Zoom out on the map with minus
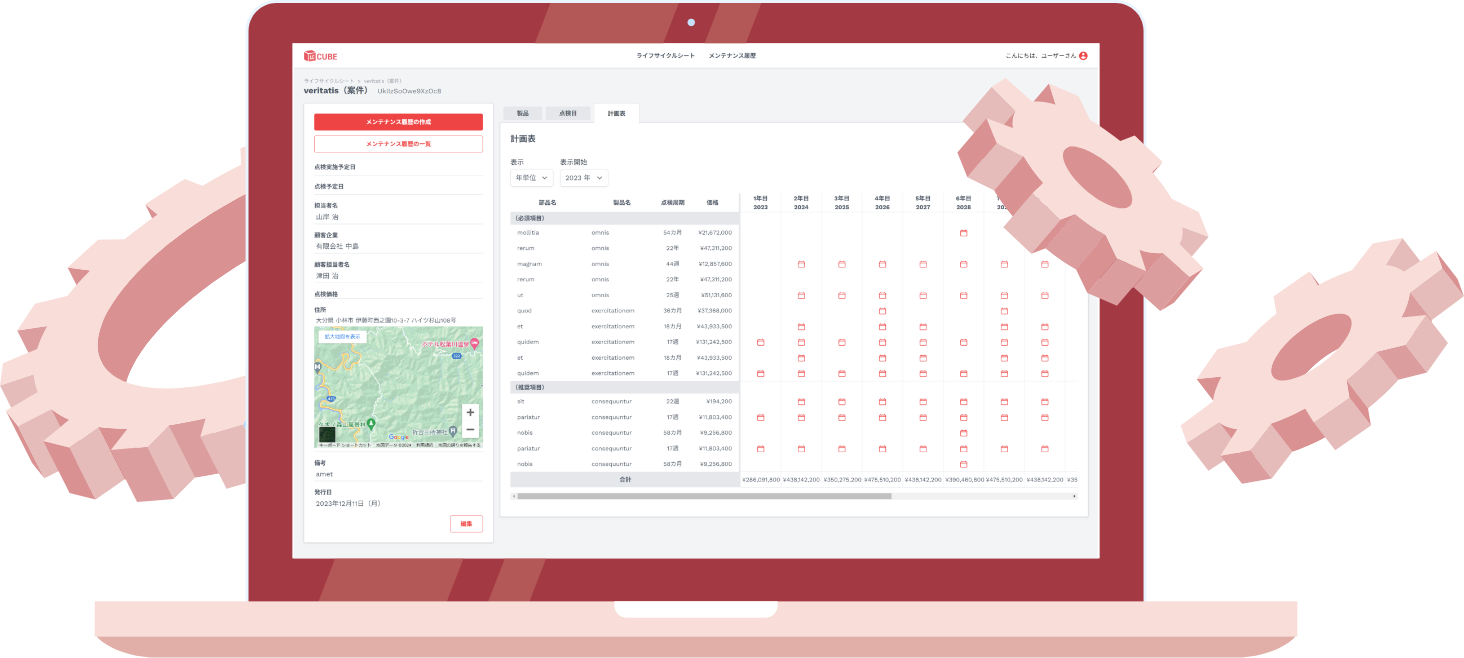1464x658 pixels. [470, 430]
